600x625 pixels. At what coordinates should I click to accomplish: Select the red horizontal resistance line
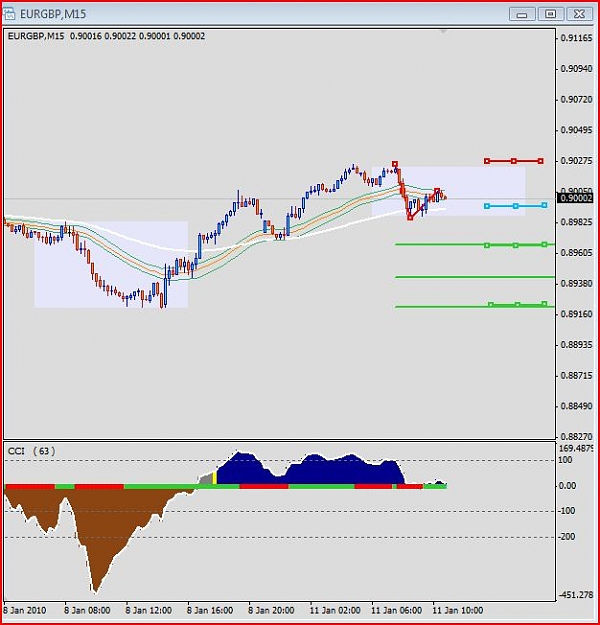click(513, 161)
